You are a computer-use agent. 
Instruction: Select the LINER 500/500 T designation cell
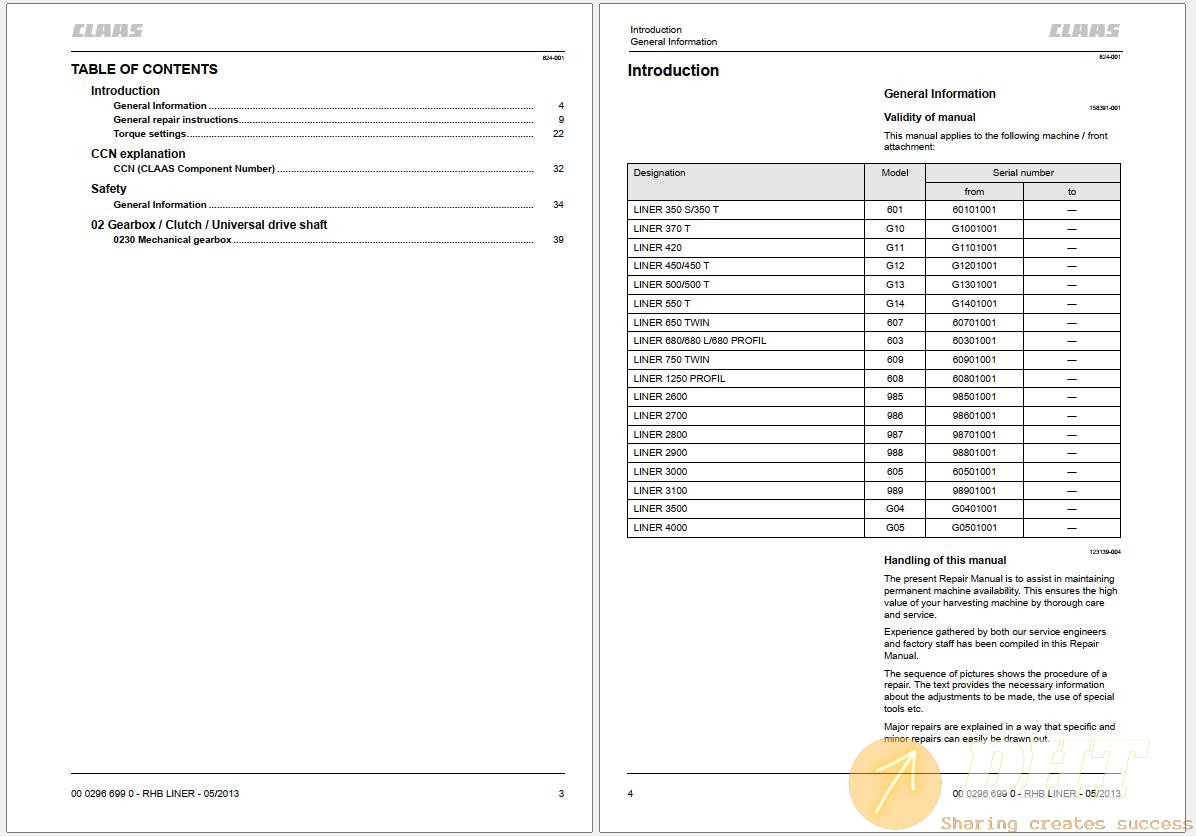point(746,285)
